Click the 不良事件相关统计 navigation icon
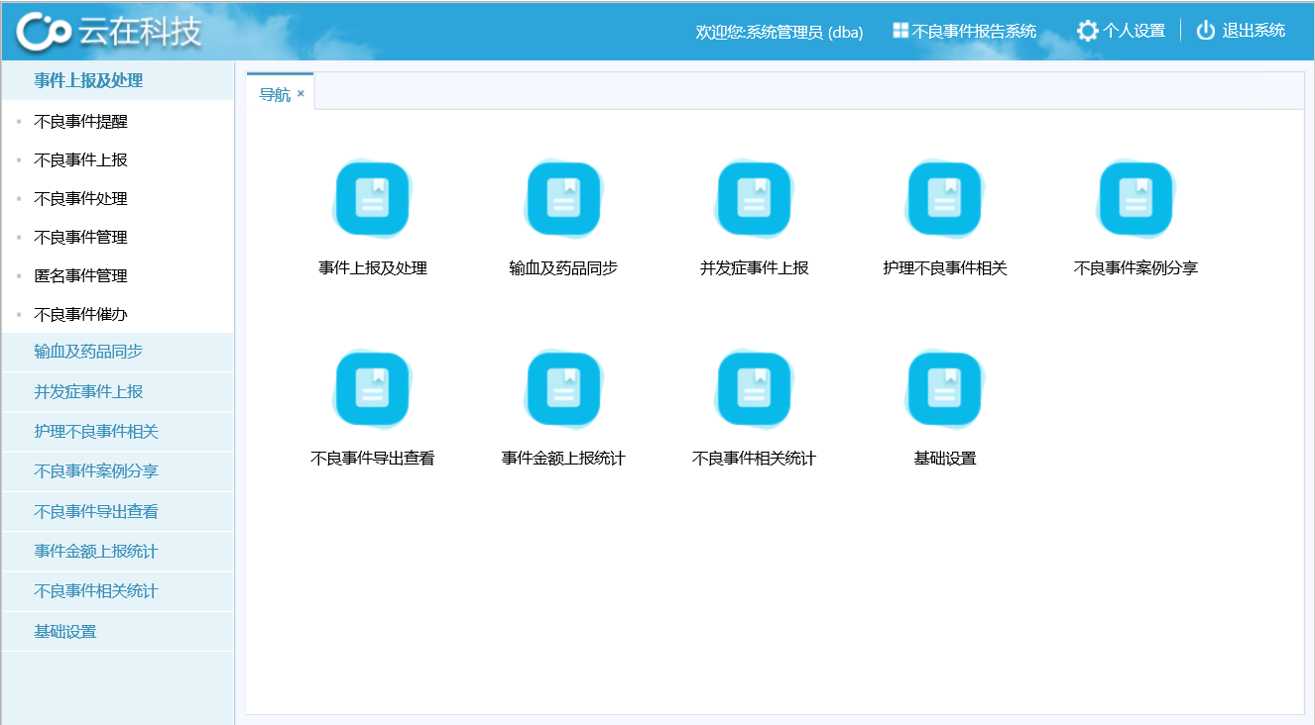Viewport: 1315px width, 725px height. tap(754, 389)
